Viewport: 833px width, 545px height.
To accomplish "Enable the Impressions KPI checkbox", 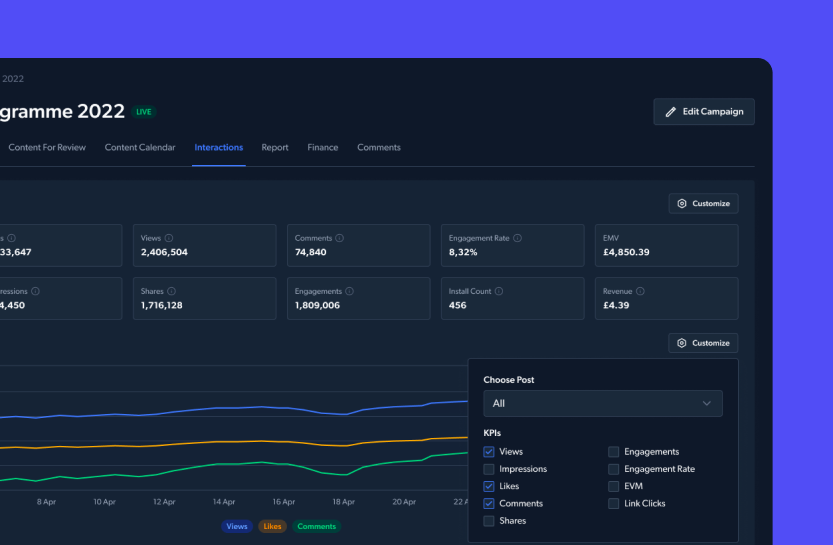I will (489, 469).
